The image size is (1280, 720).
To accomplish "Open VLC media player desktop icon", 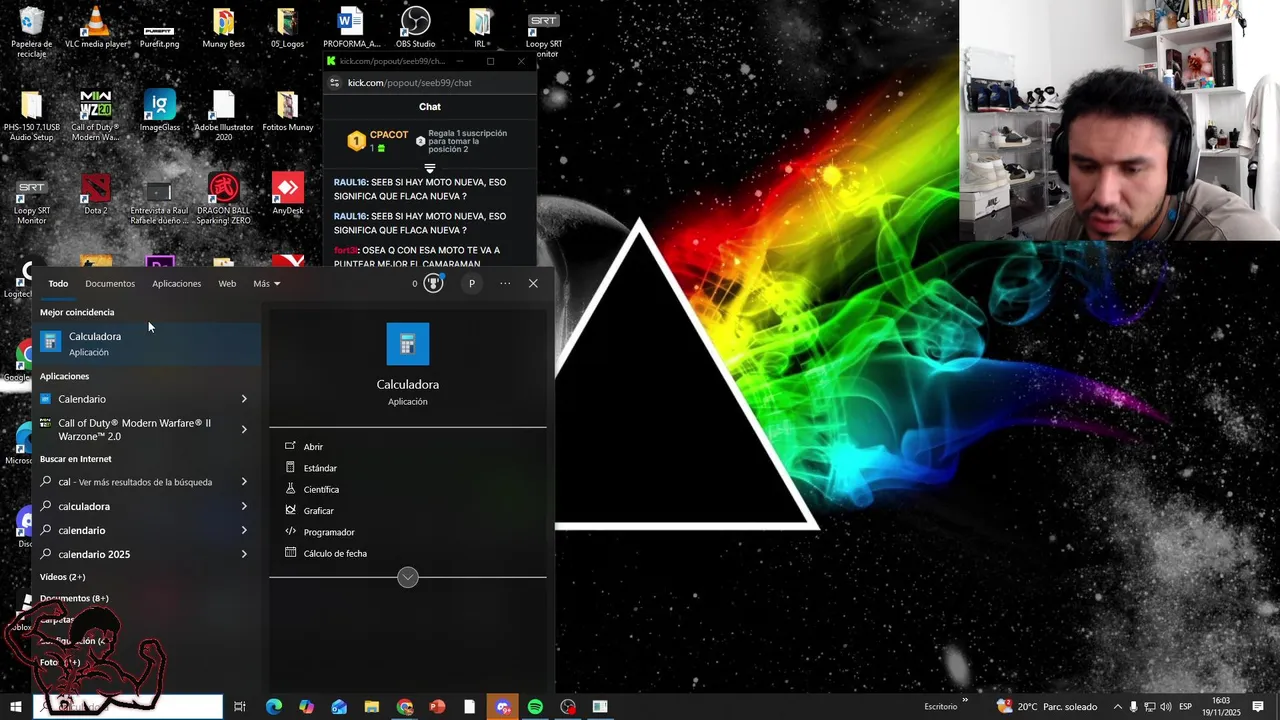I will [x=96, y=29].
